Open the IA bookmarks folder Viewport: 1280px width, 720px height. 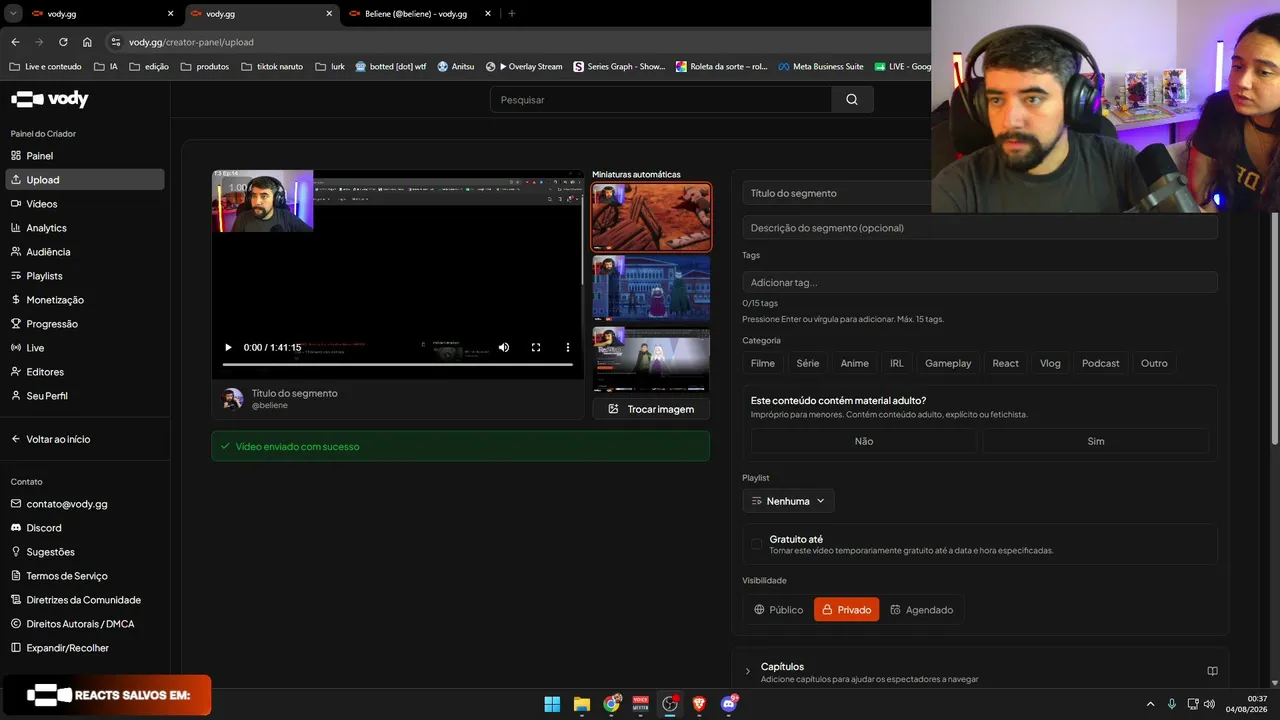[x=105, y=67]
